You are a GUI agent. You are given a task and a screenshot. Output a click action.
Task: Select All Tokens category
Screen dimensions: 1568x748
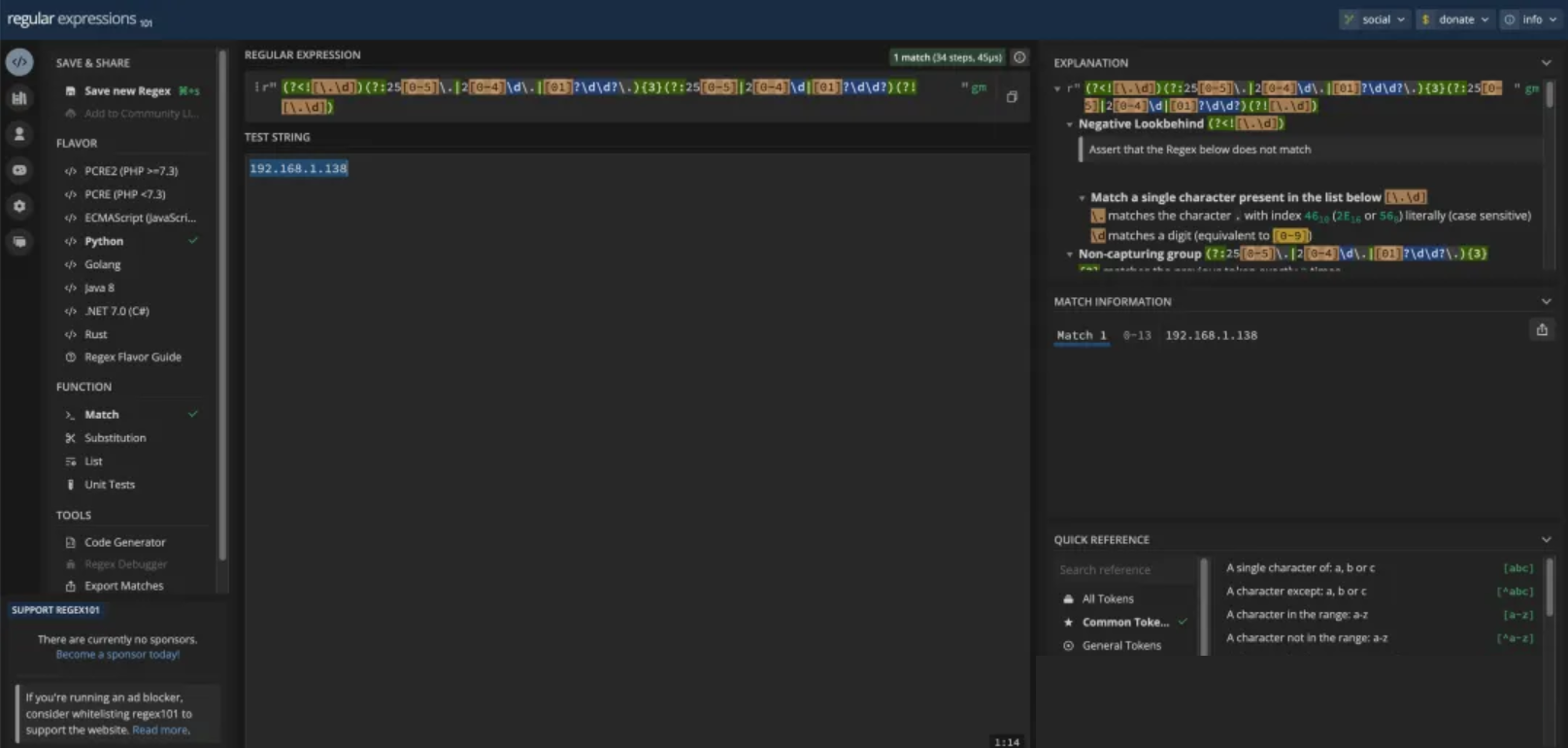(1108, 599)
